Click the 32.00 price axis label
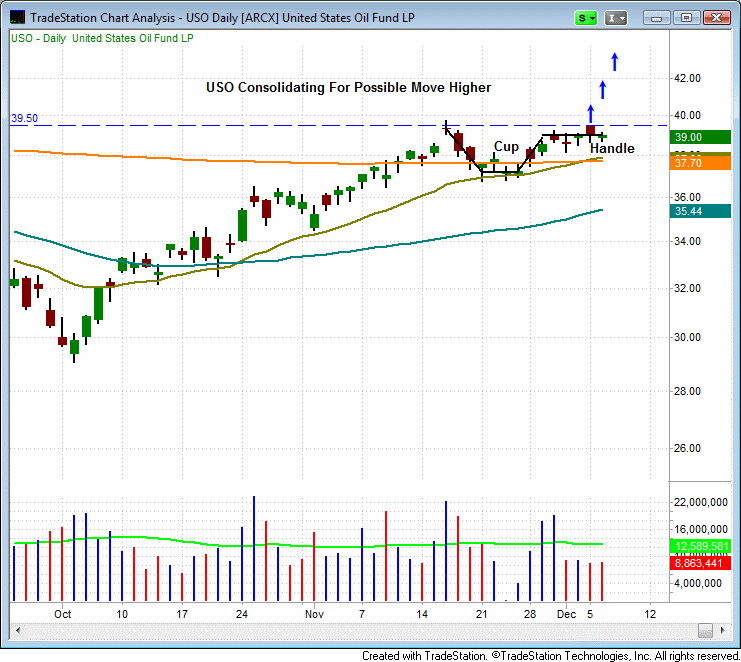The width and height of the screenshot is (741, 662). (687, 288)
